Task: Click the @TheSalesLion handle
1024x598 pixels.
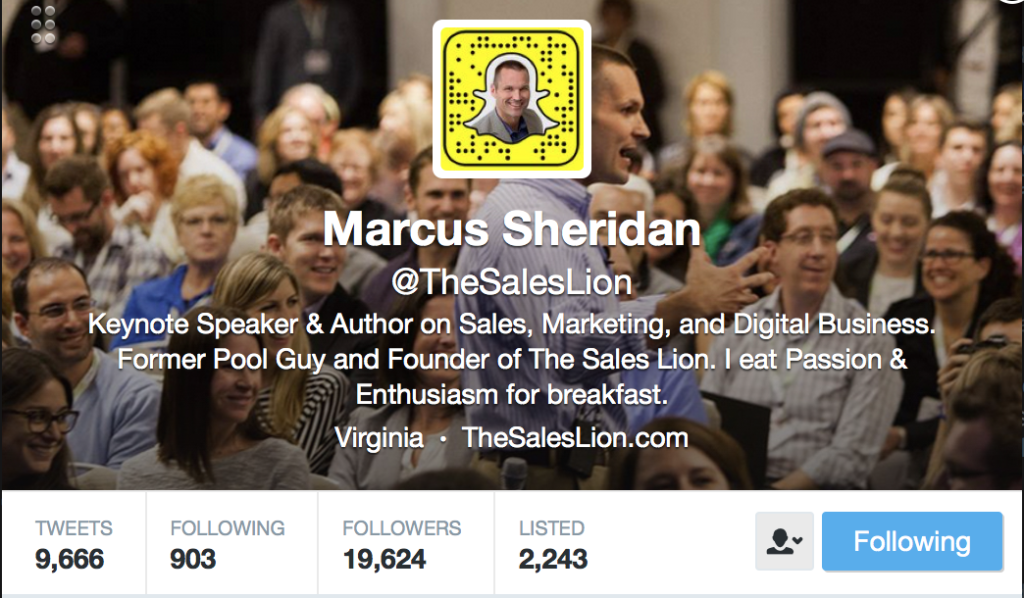Action: tap(511, 282)
